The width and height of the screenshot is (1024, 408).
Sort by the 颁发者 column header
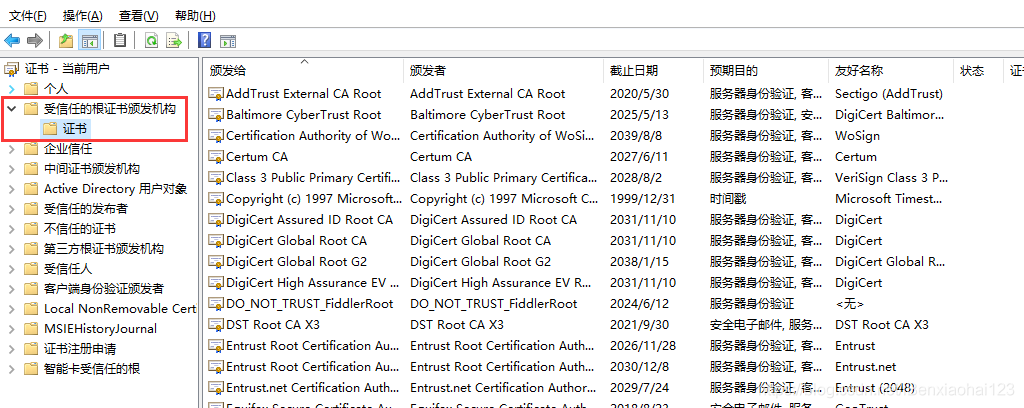pyautogui.click(x=504, y=71)
